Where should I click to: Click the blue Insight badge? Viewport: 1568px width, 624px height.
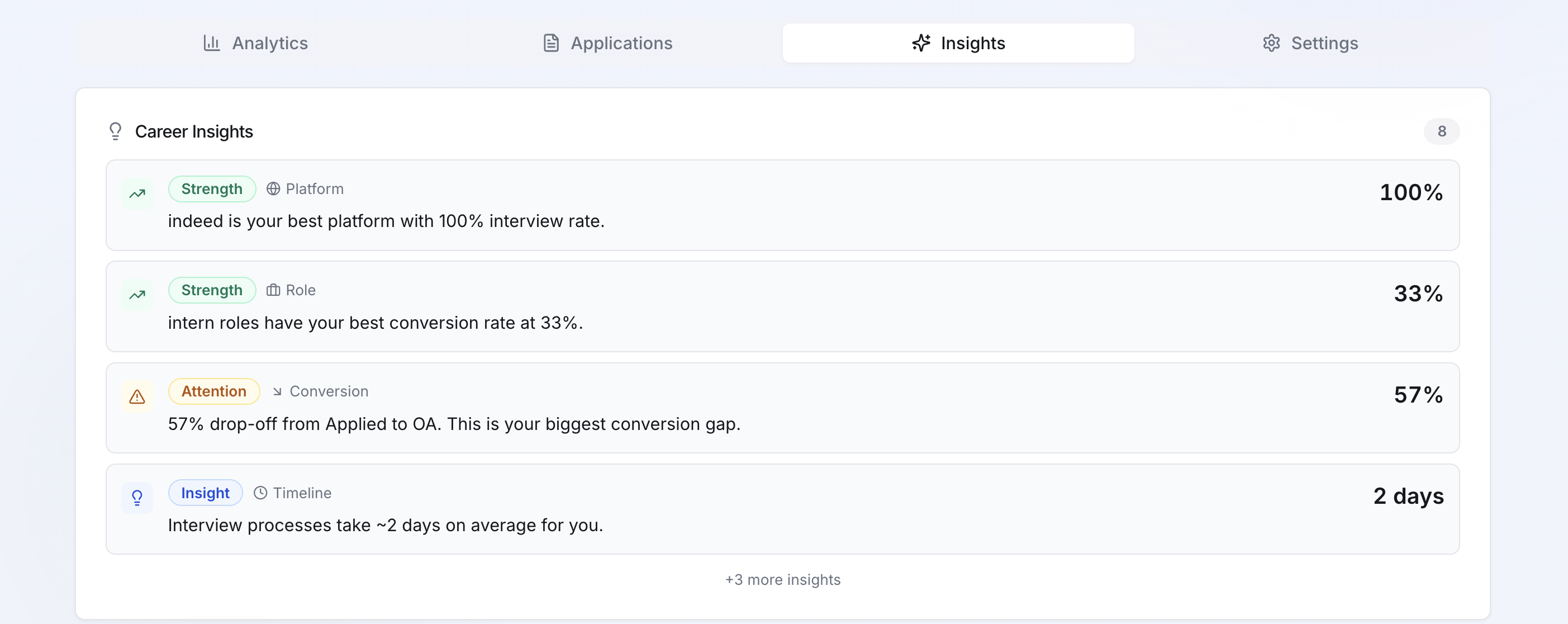[x=205, y=493]
